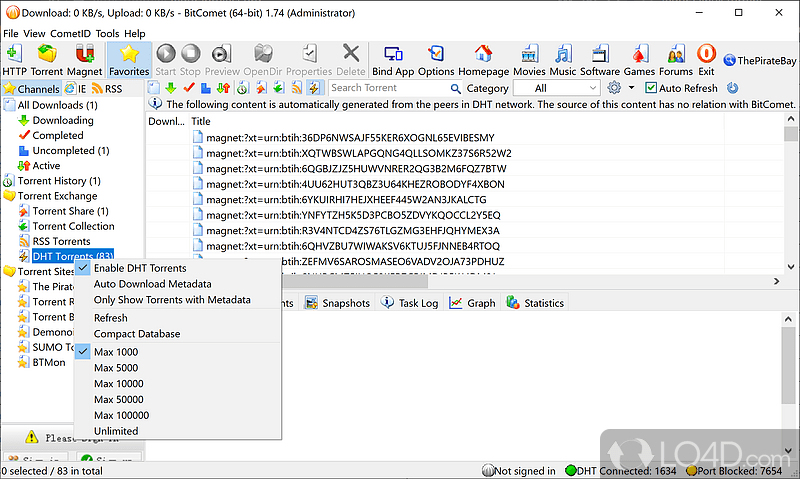Image resolution: width=800 pixels, height=479 pixels.
Task: Open the Forums toolbar item
Action: [676, 60]
